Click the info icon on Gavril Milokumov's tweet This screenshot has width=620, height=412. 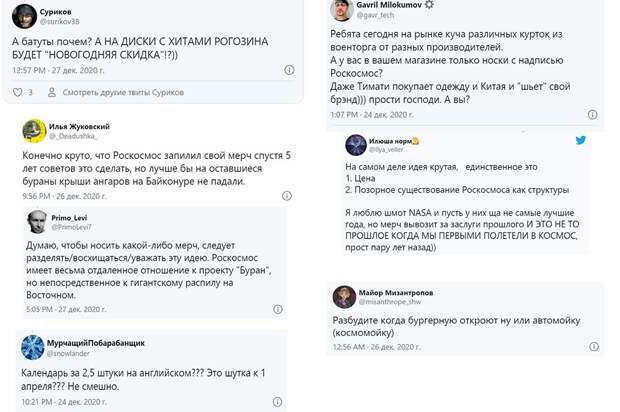point(592,115)
